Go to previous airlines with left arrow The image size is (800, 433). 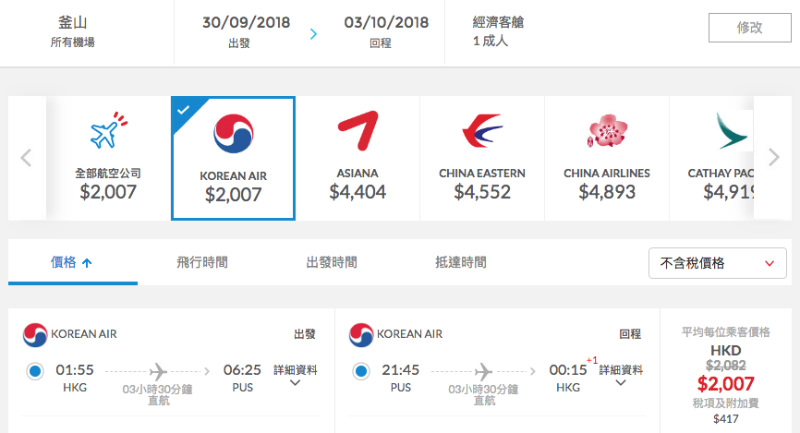tap(26, 158)
